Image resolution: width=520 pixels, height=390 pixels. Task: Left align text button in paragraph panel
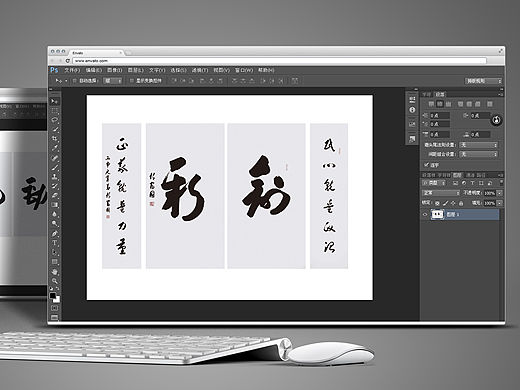(431, 104)
